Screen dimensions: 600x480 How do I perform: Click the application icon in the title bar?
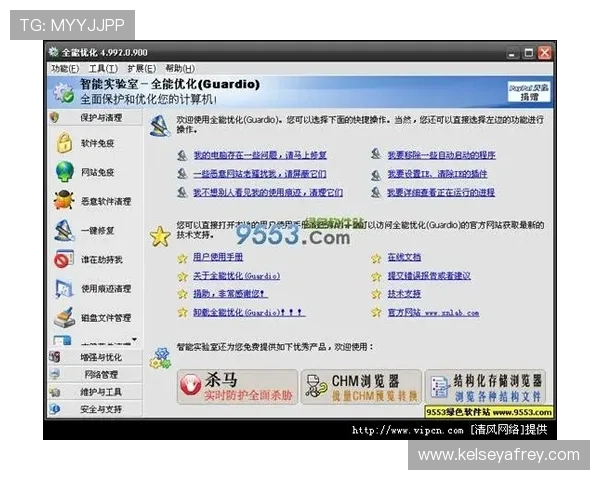click(54, 52)
